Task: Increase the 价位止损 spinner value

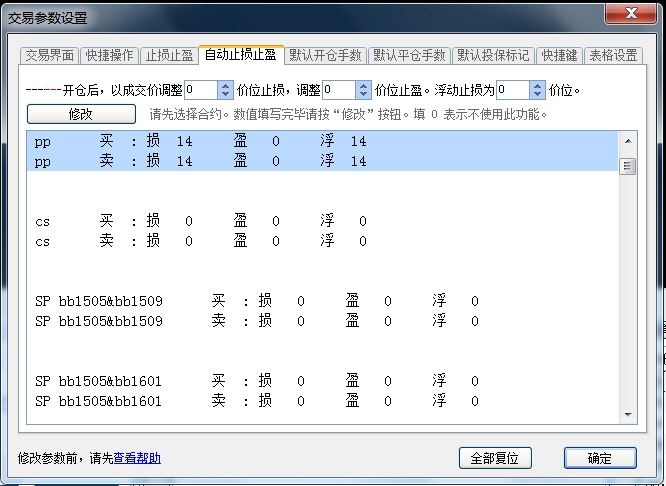Action: point(226,85)
